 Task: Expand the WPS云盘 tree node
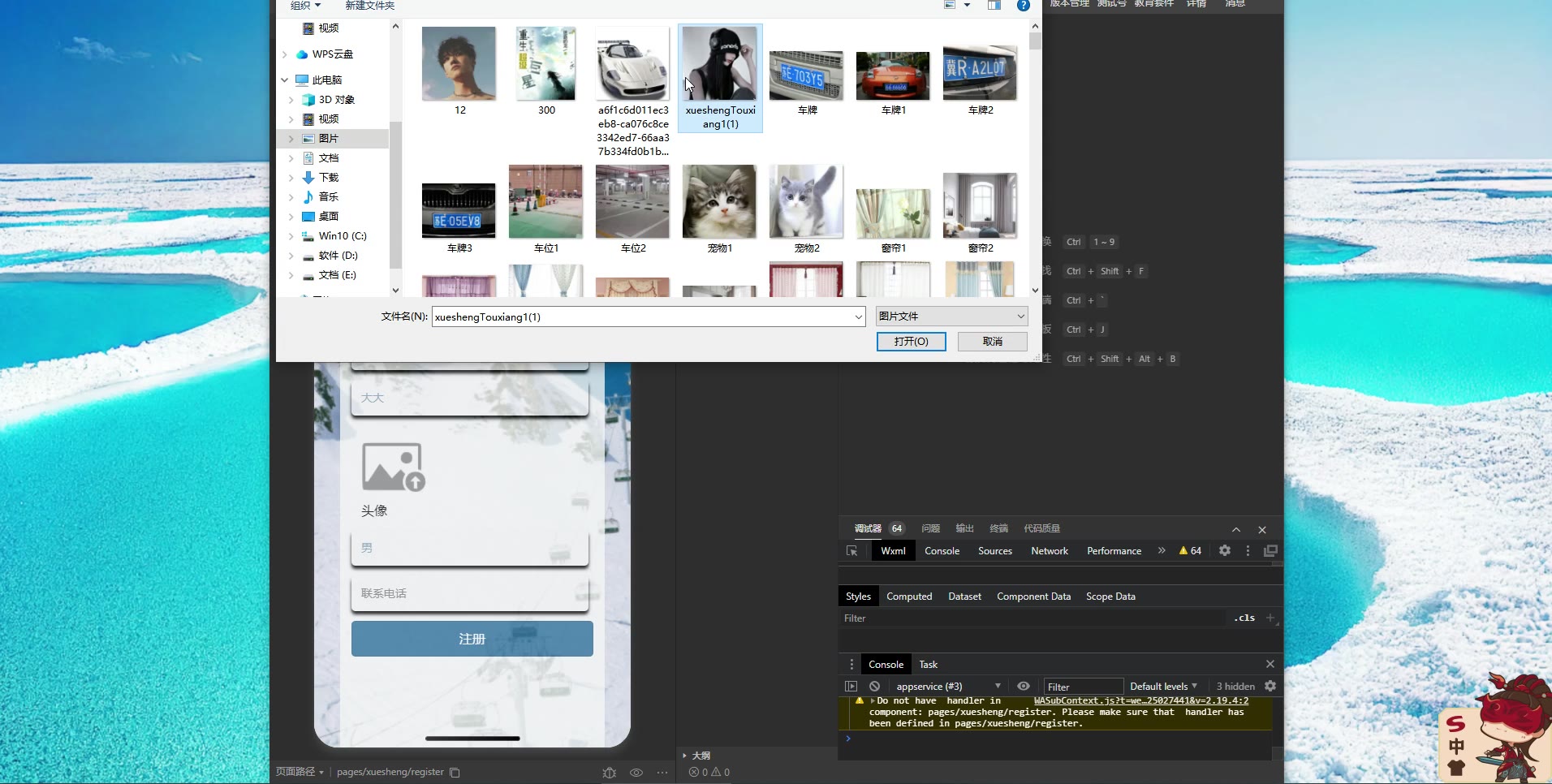285,54
